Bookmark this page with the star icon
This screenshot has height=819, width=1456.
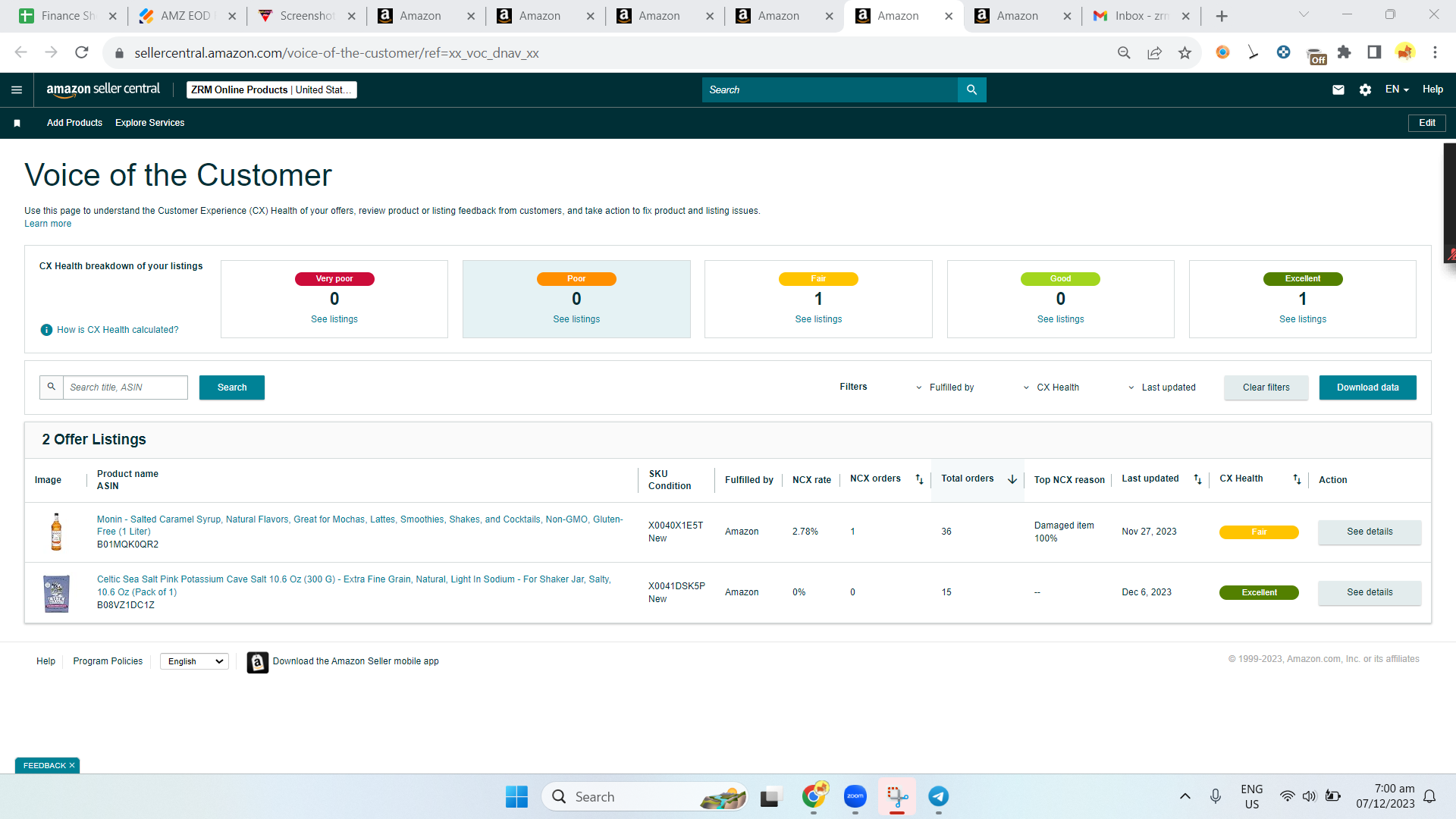tap(1185, 52)
